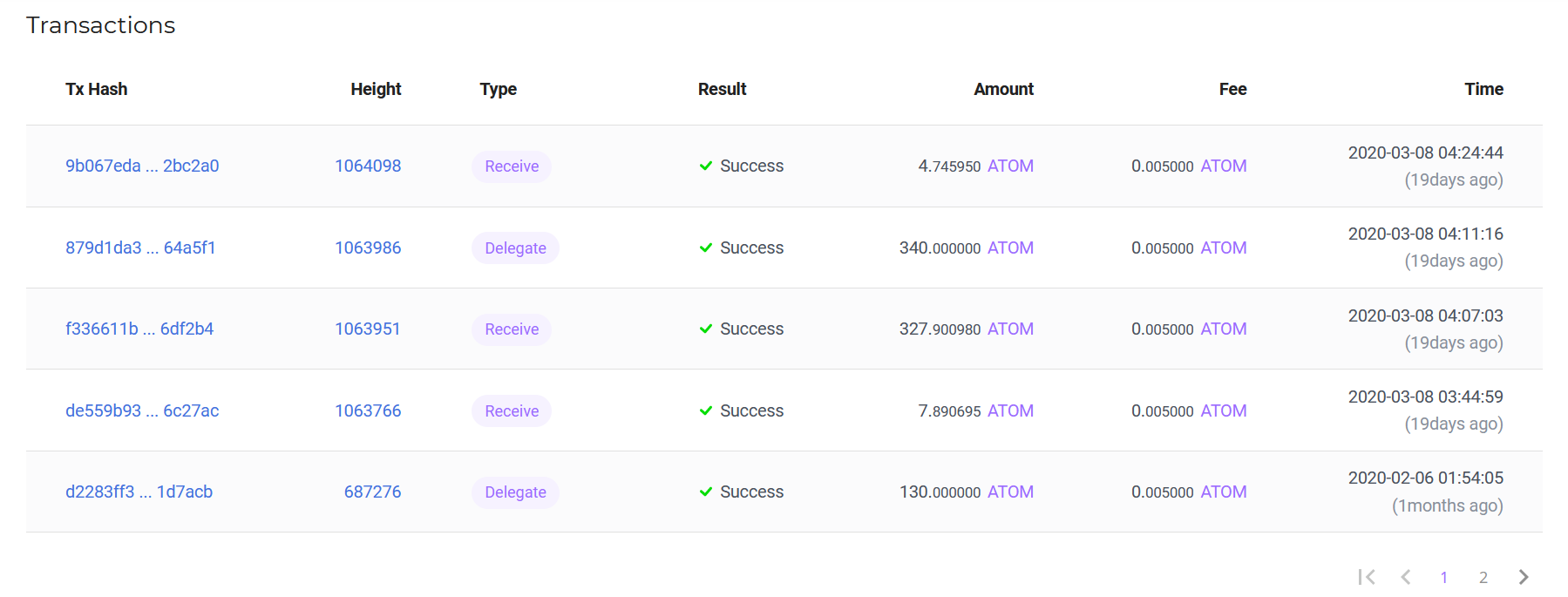Click ATOM fee link in d2283ff3 row
Image resolution: width=1568 pixels, height=597 pixels.
[x=1224, y=492]
